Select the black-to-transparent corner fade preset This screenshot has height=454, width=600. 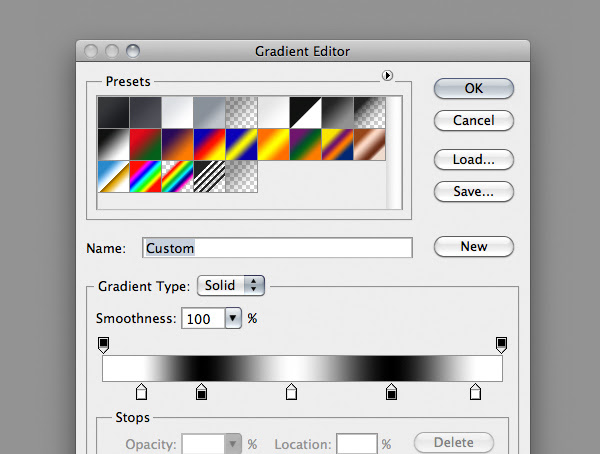pyautogui.click(x=370, y=113)
